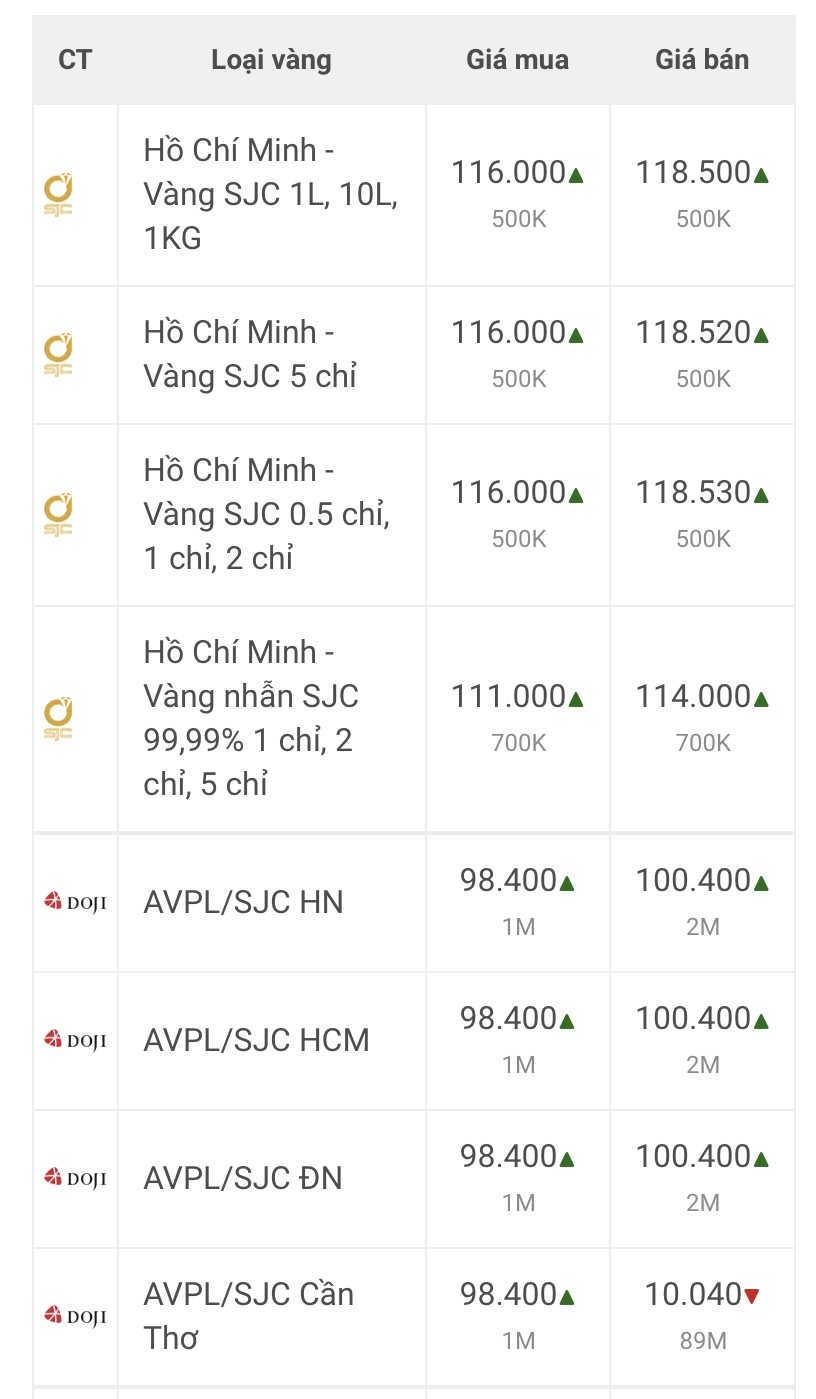Click the Loại vàng column header
Viewport: 816px width, 1399px height.
[271, 60]
